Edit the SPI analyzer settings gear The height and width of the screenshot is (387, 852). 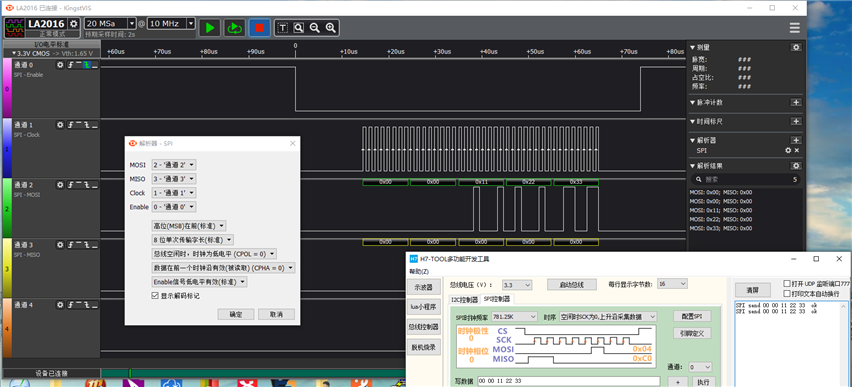pyautogui.click(x=788, y=150)
